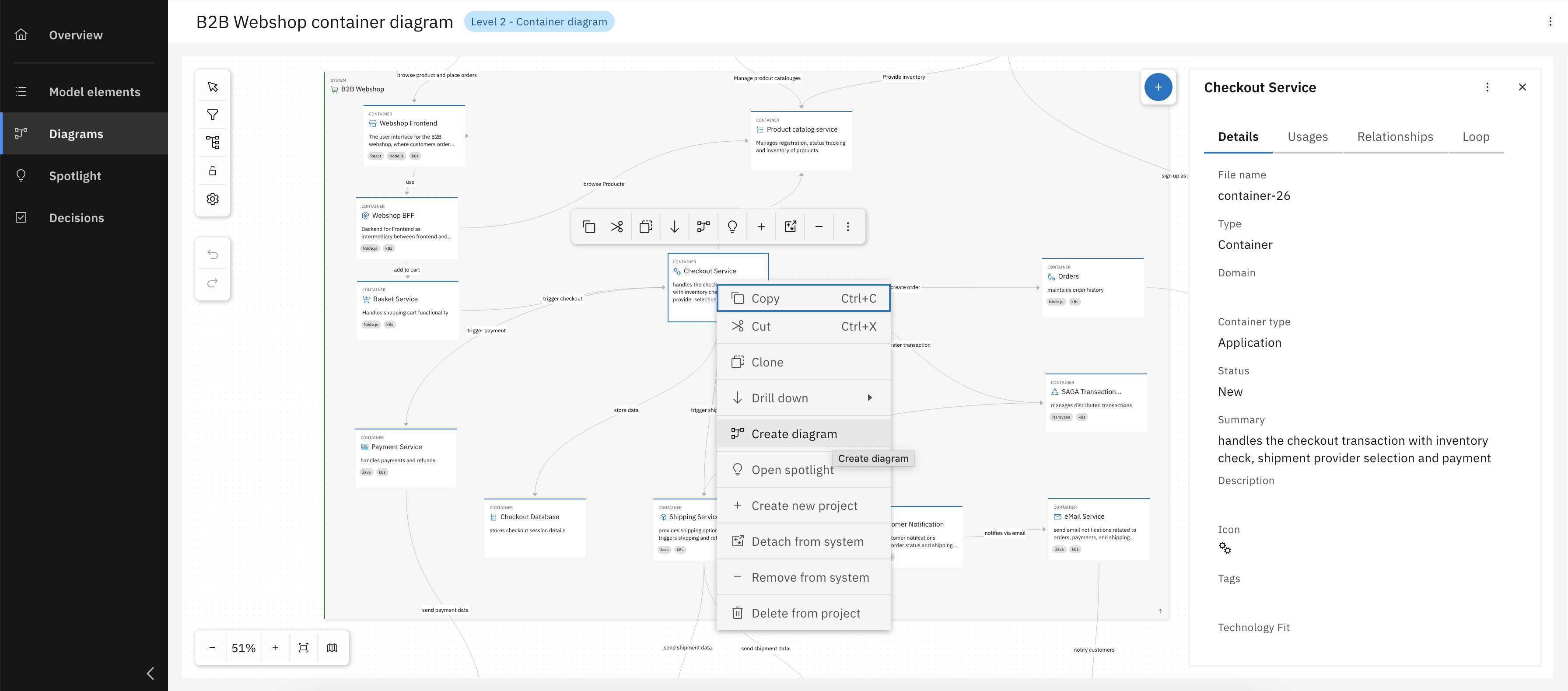Open Spotlight from the sidebar
The width and height of the screenshot is (1568, 691).
click(75, 176)
